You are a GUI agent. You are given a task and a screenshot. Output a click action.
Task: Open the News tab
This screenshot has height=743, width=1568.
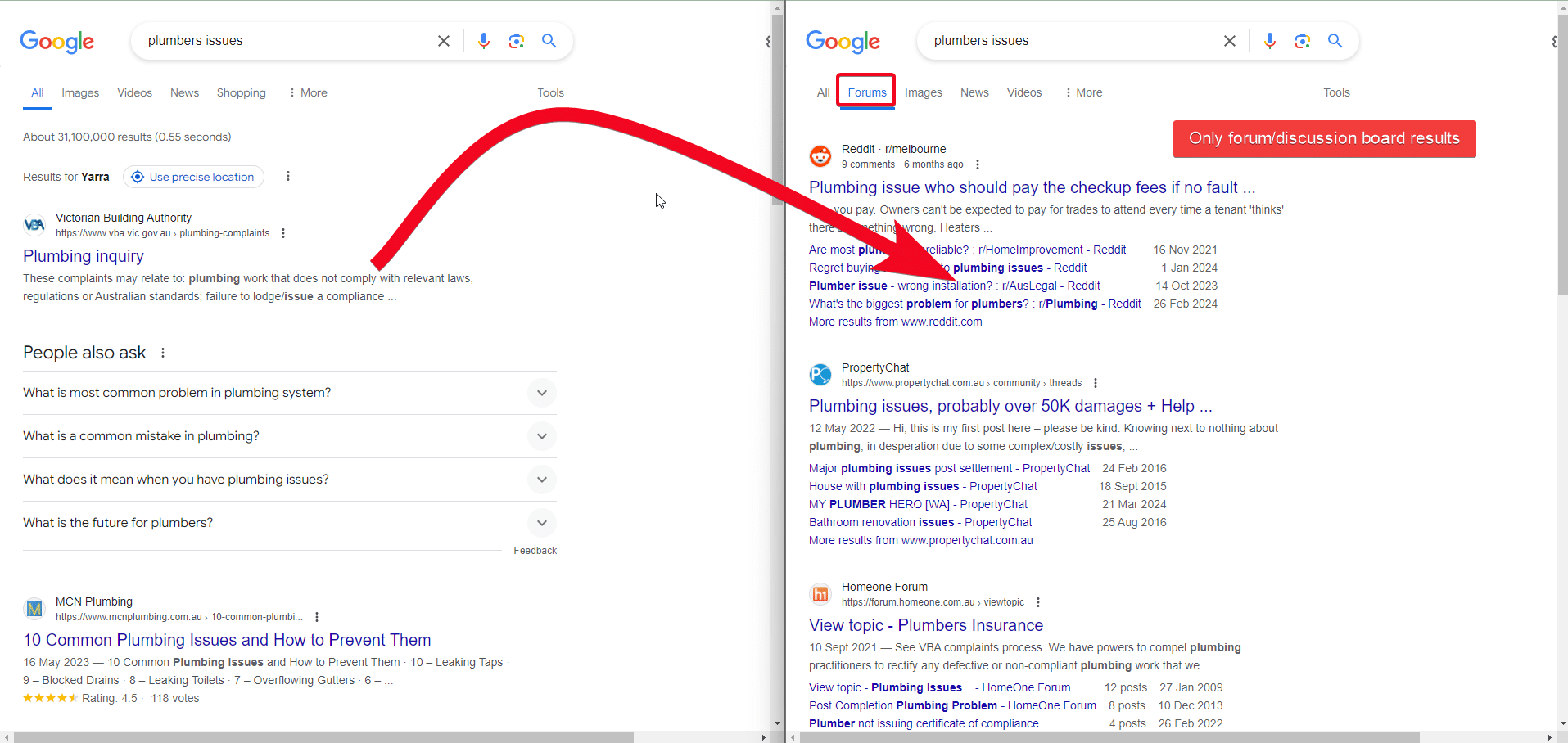coord(183,92)
